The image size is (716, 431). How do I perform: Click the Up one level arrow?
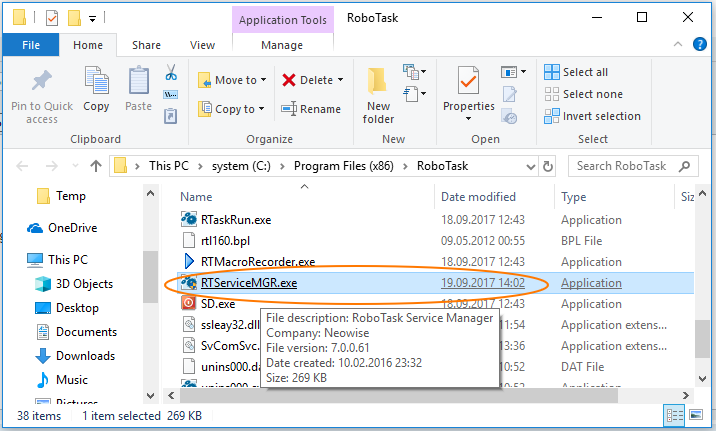coord(95,166)
